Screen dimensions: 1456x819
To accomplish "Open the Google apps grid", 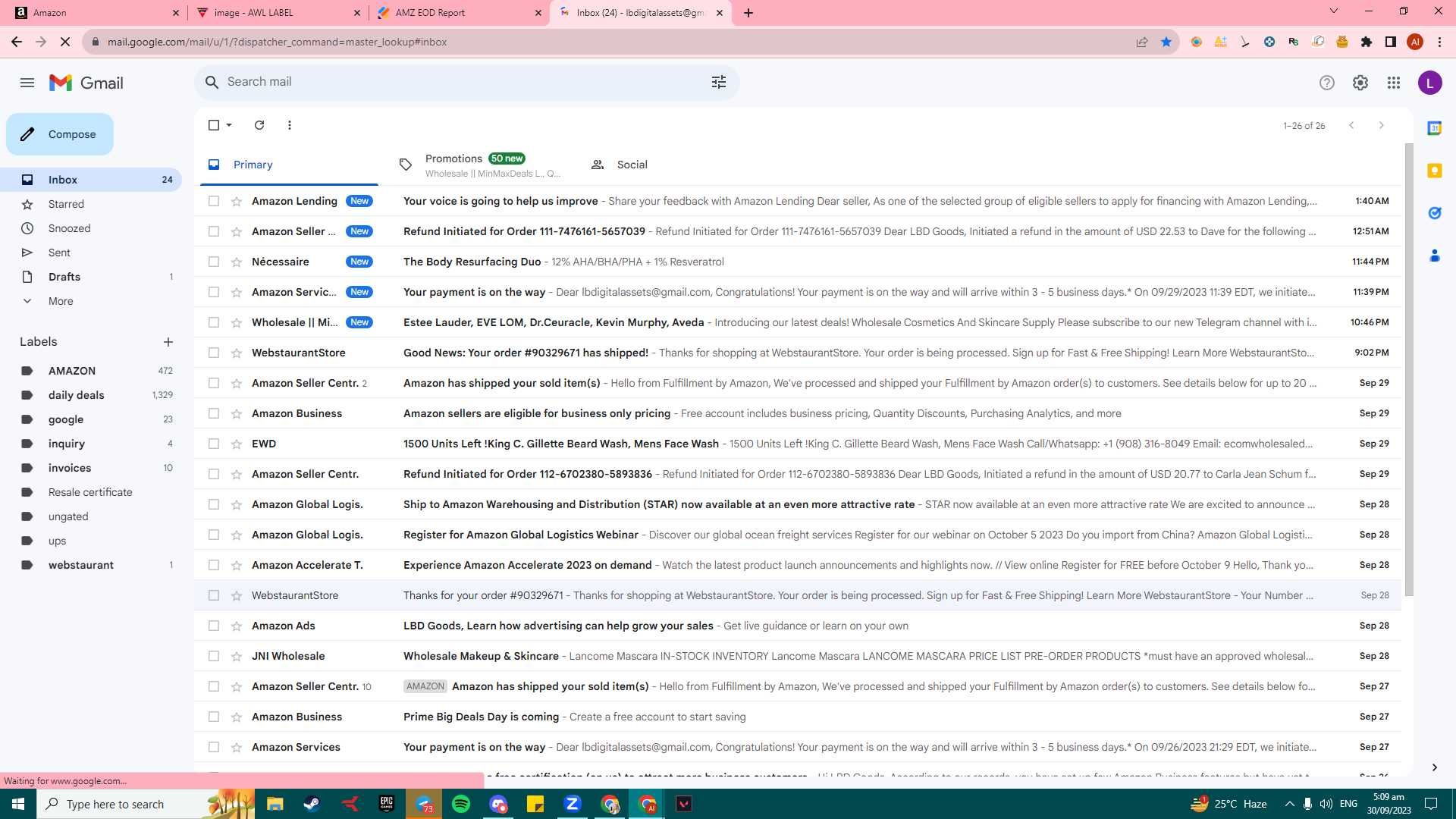I will pyautogui.click(x=1394, y=83).
